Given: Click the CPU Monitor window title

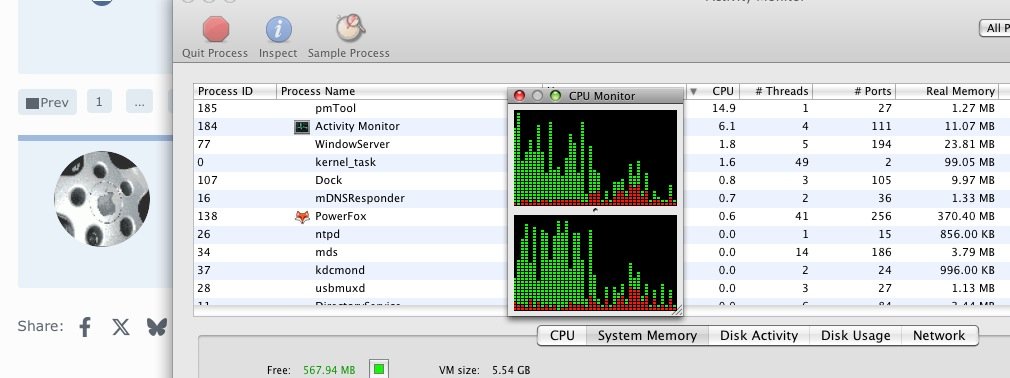Looking at the screenshot, I should coord(602,96).
